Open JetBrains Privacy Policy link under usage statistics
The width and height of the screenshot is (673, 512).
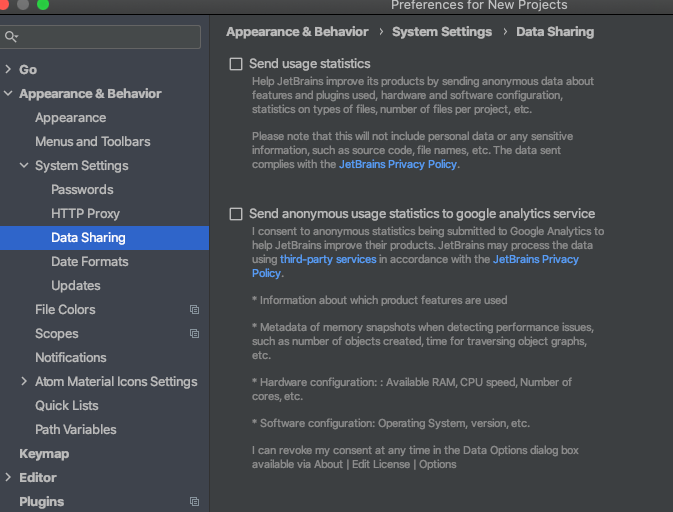398,164
